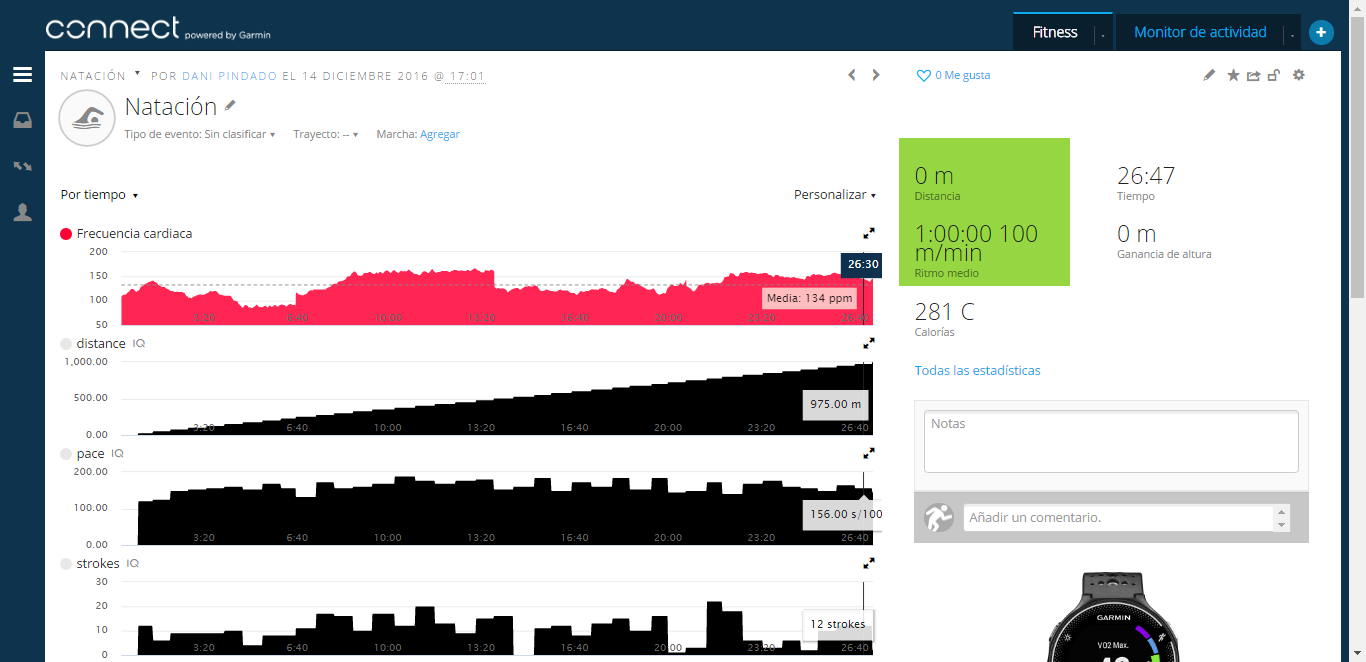Mark activity as favorite with star
This screenshot has width=1366, height=662.
[x=1233, y=75]
